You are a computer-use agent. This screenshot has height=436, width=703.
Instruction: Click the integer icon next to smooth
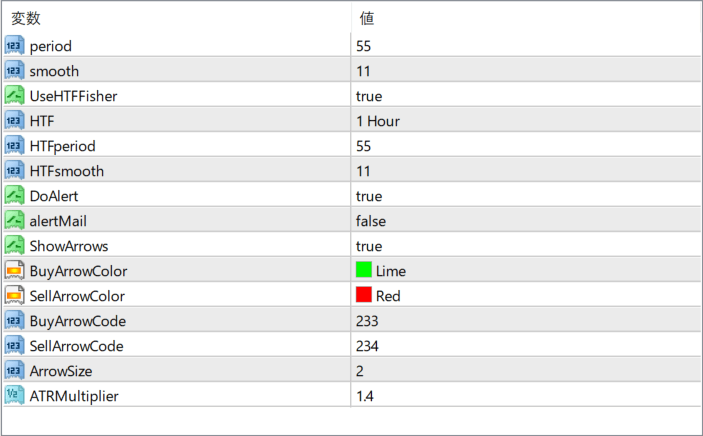(x=14, y=71)
